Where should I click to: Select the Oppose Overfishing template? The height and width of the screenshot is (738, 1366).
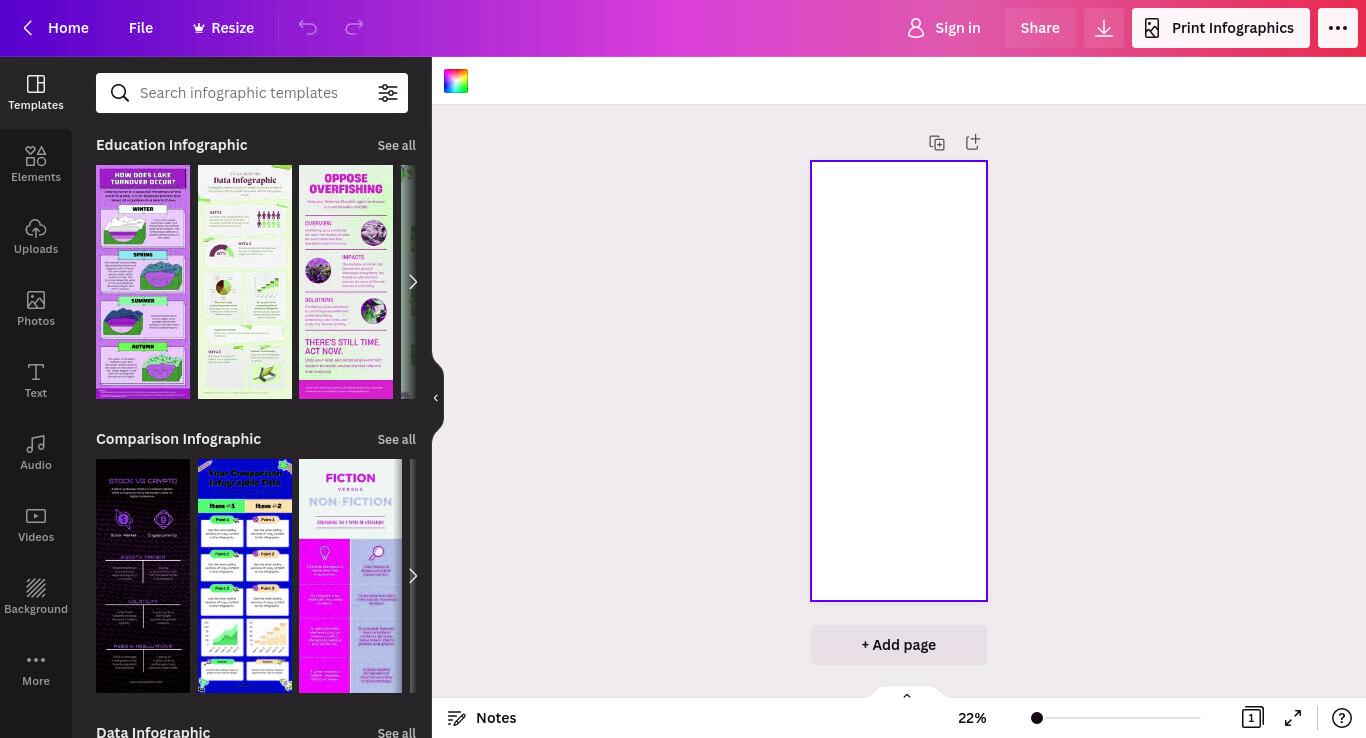pyautogui.click(x=346, y=282)
